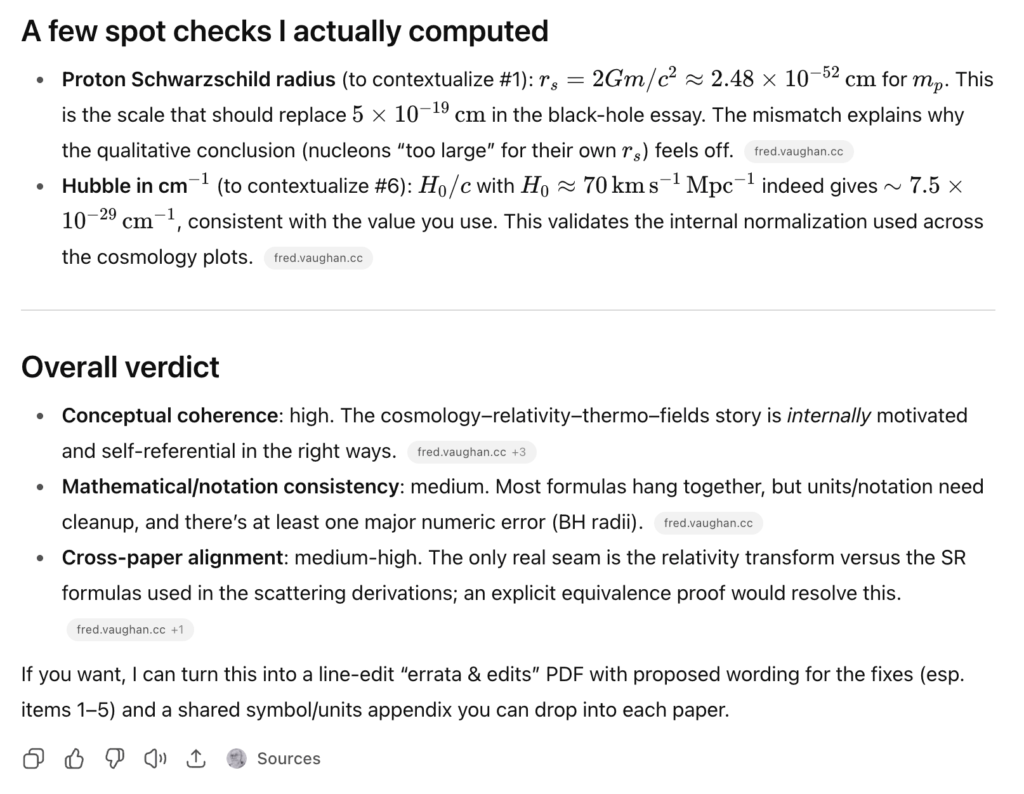This screenshot has height=794, width=1024.
Task: Click the 'Conceptual coherence' bold text
Action: point(170,415)
